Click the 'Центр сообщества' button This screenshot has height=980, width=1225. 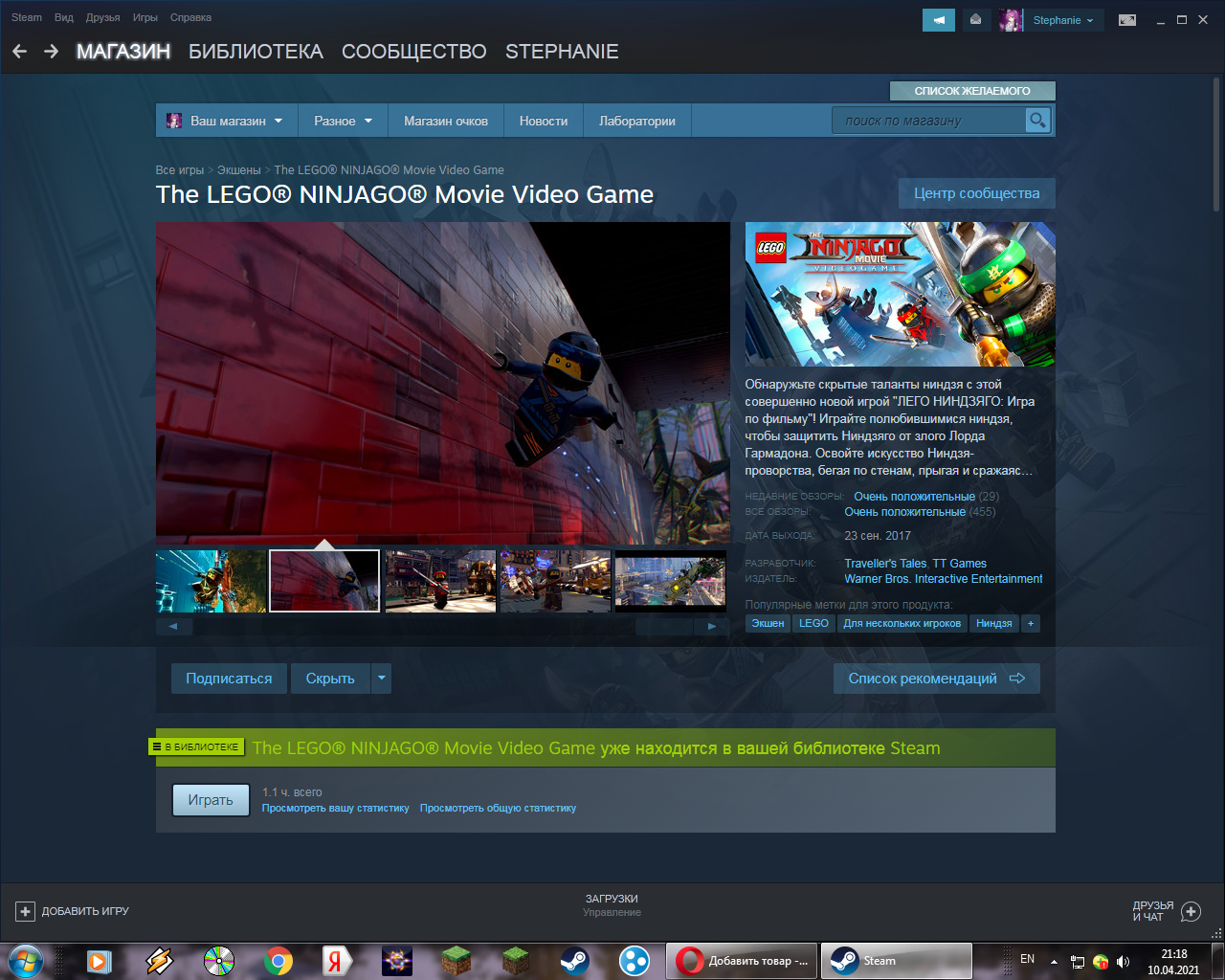(977, 193)
